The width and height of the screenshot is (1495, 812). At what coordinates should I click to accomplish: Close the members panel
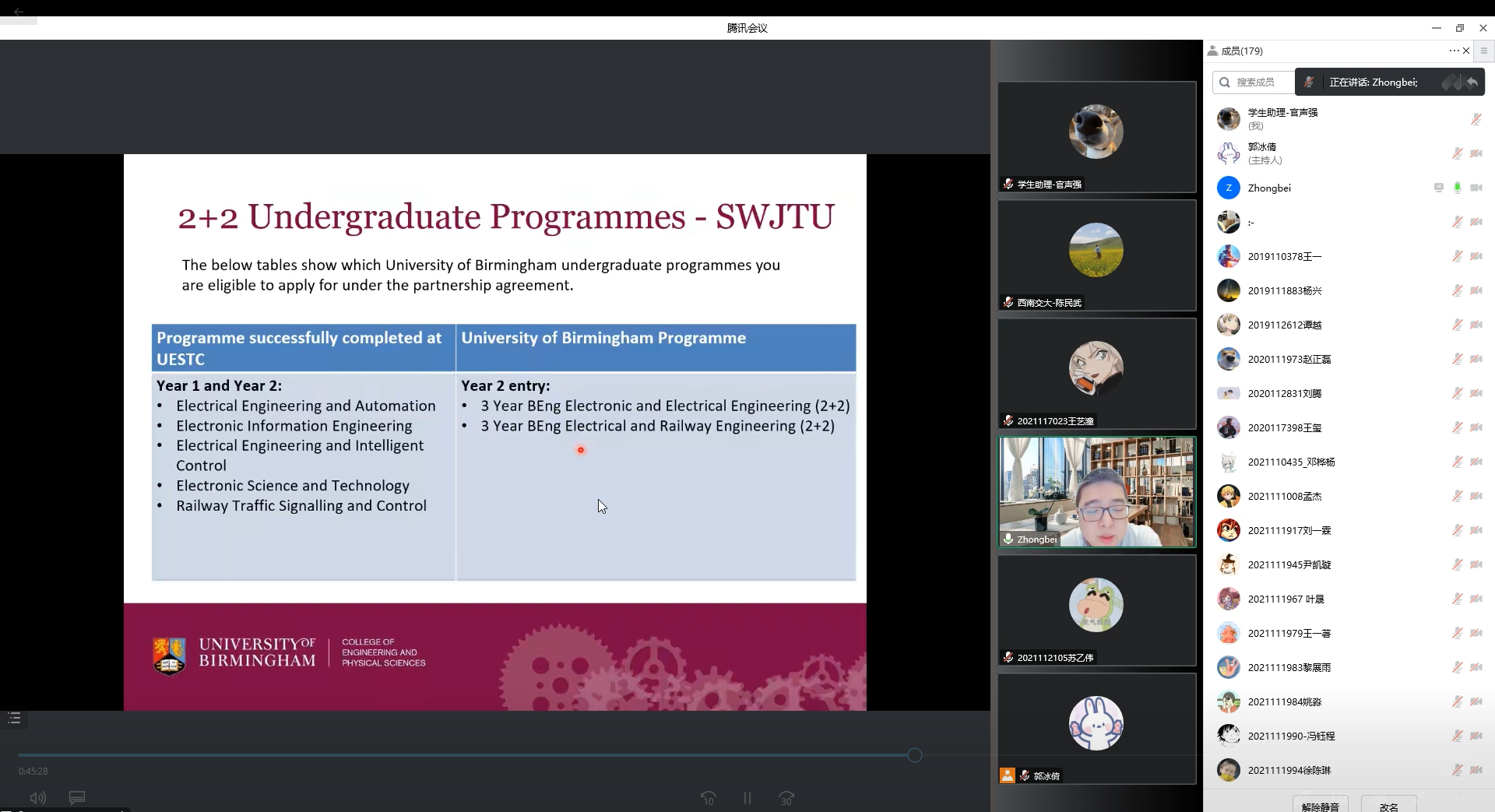(x=1466, y=51)
